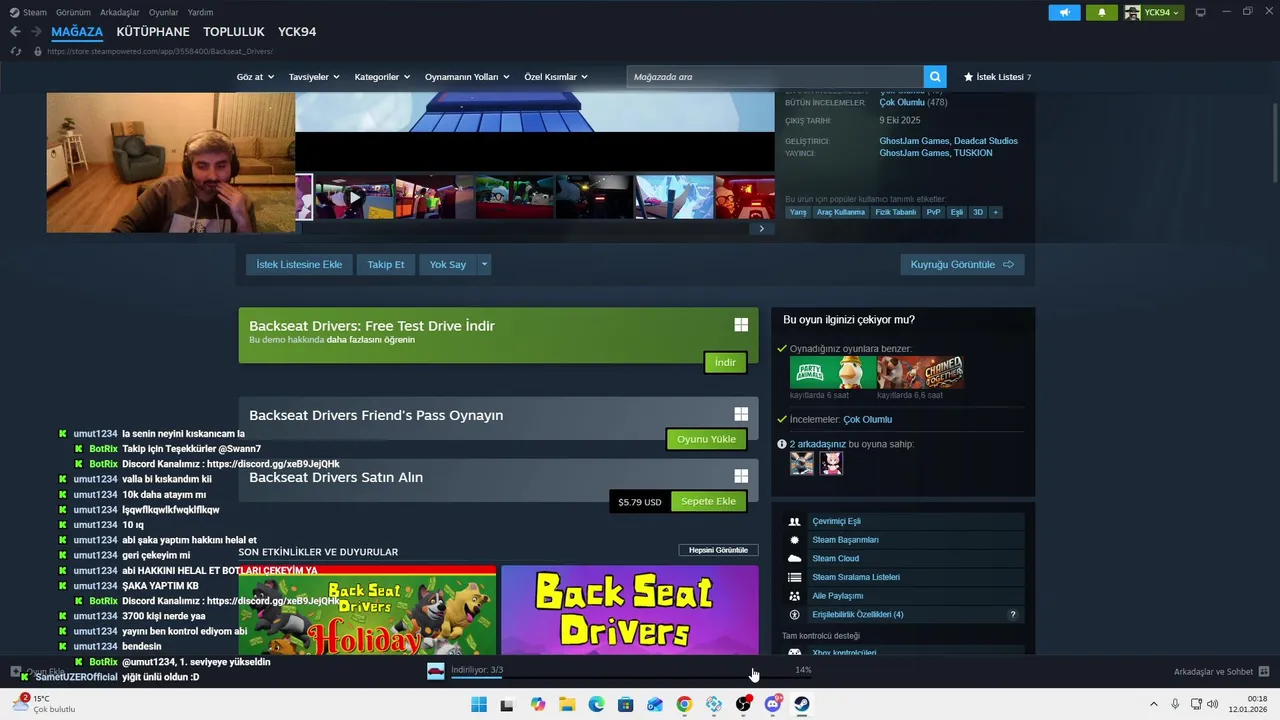Open the Steam menu

pos(29,12)
